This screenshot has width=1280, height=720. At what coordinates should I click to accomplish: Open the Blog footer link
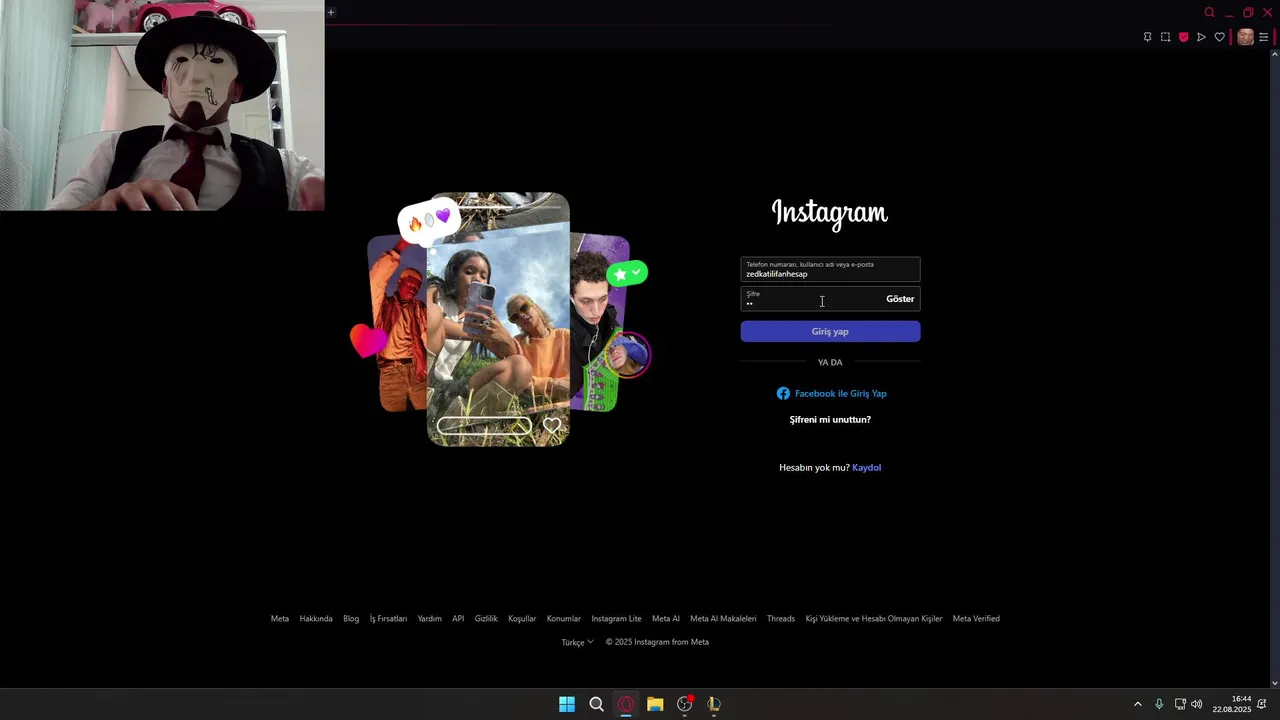[351, 618]
